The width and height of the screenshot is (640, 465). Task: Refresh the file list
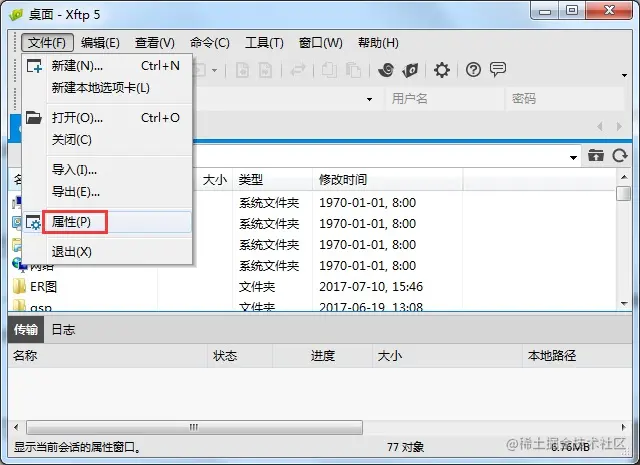620,156
